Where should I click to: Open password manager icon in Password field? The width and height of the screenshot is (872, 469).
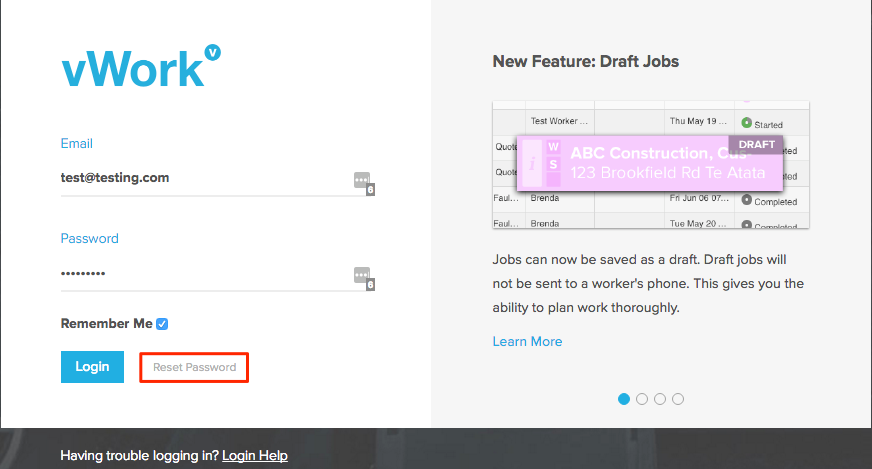point(364,278)
